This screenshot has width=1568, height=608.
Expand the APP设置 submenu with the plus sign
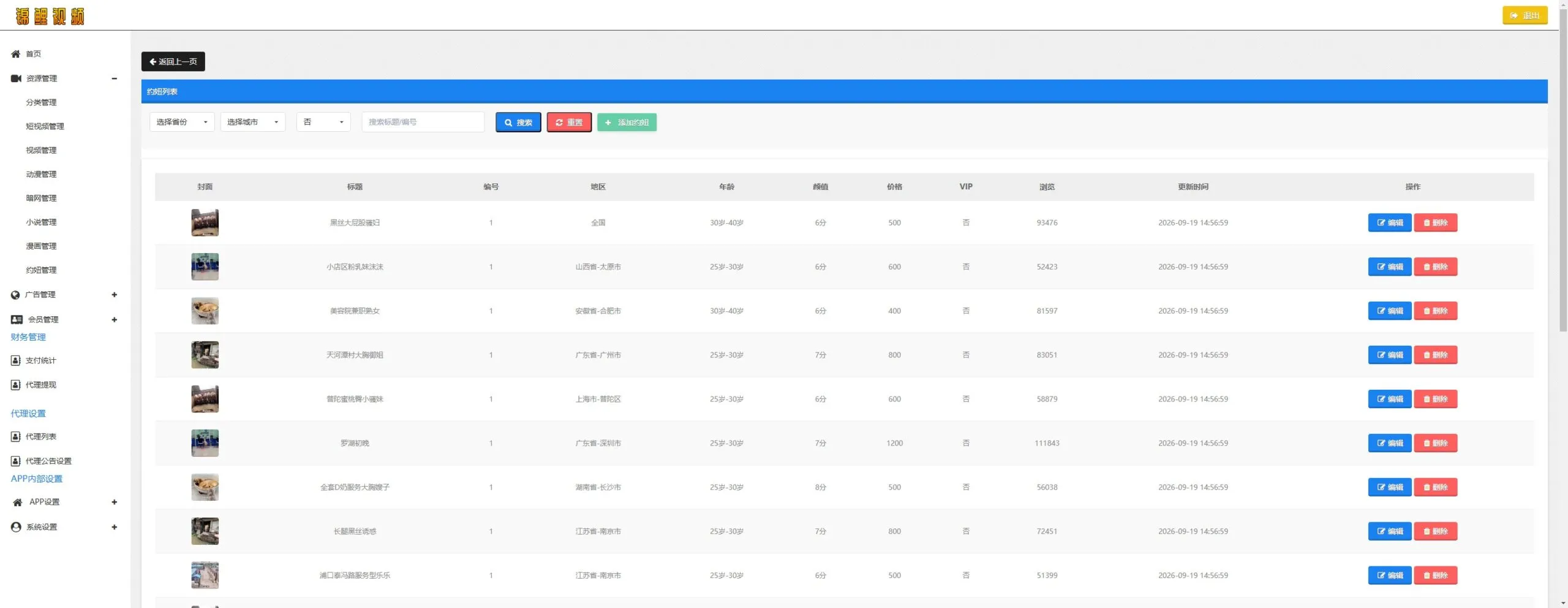(x=115, y=502)
